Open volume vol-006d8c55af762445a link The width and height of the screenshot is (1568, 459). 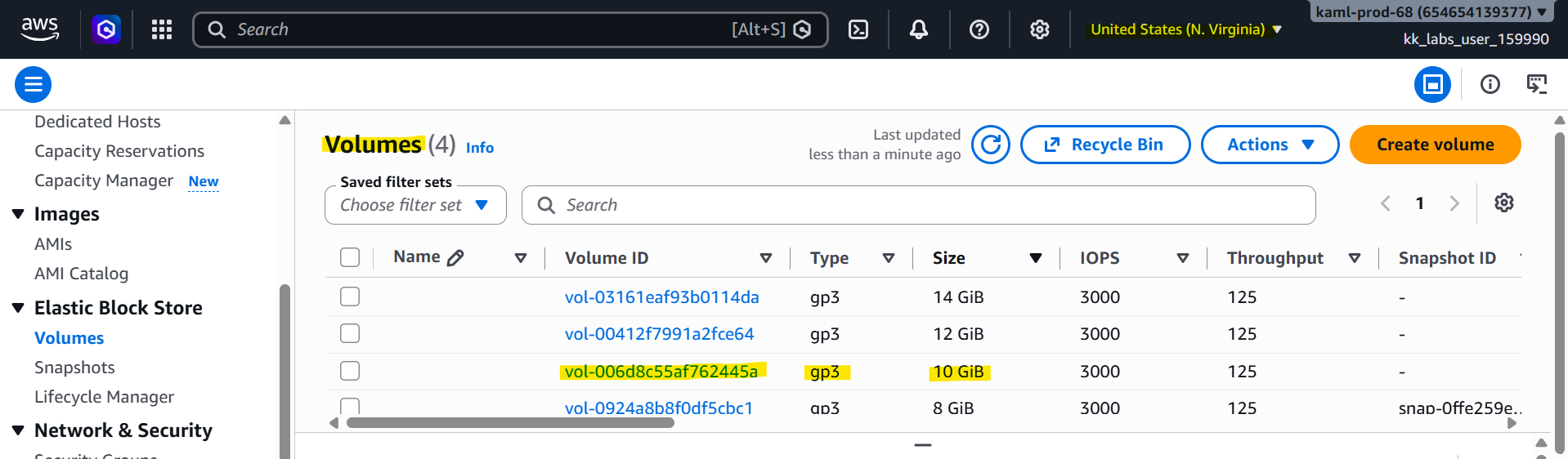pos(661,372)
